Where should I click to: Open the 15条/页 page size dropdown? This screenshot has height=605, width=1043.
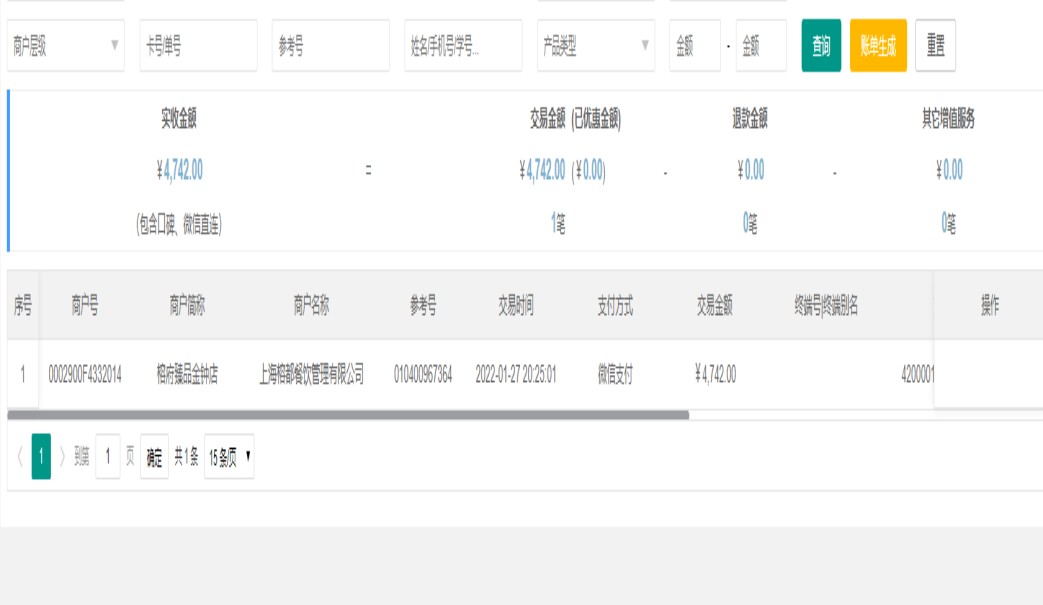tap(229, 457)
